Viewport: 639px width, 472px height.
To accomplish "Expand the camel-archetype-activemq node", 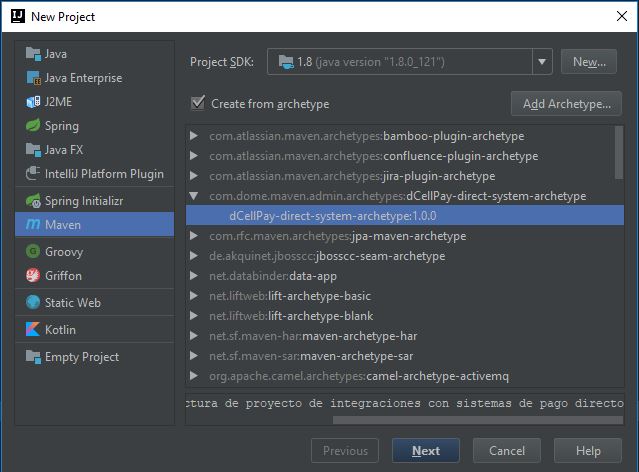I will [194, 376].
